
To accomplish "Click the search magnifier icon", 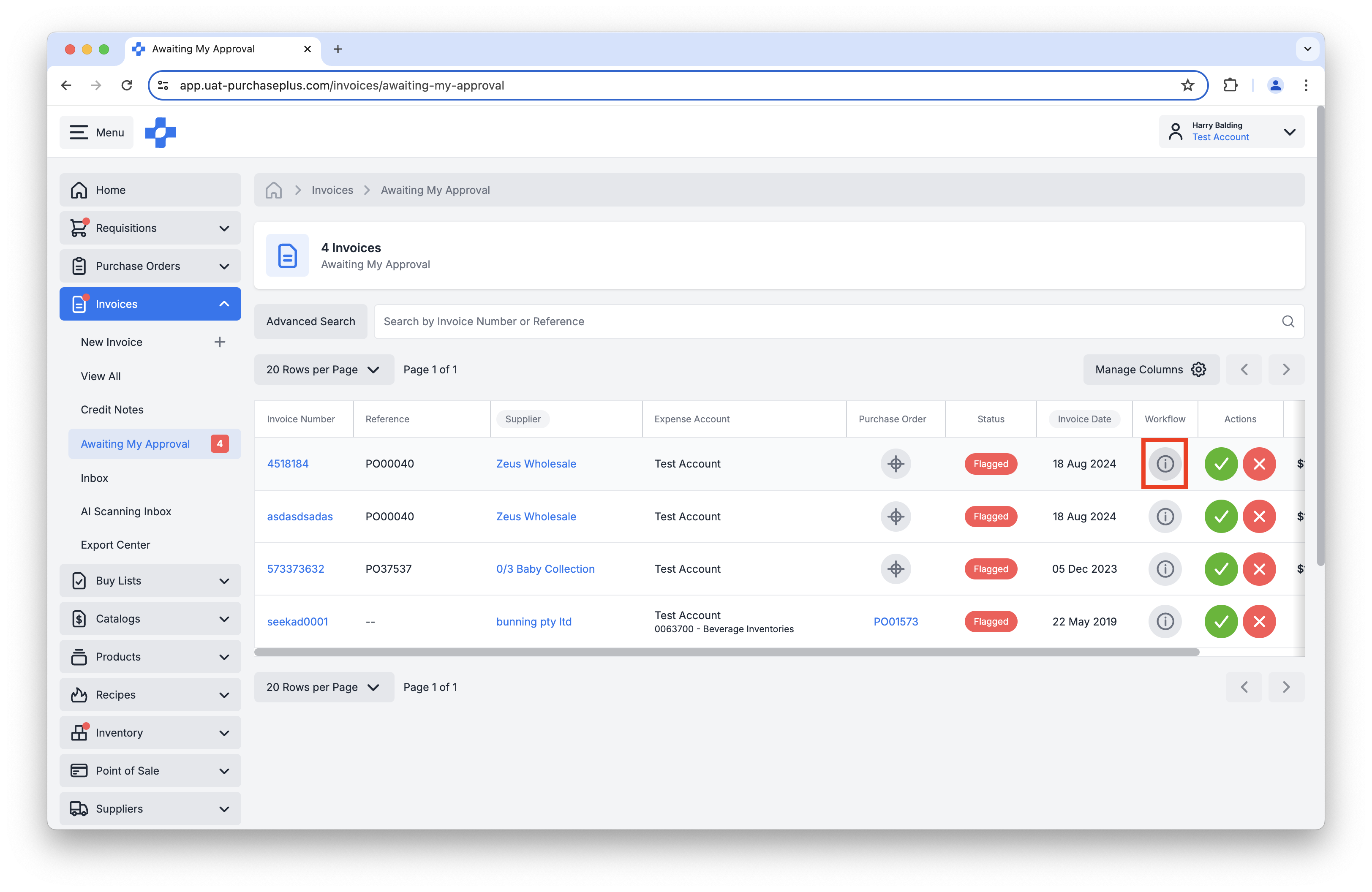I will coord(1288,321).
